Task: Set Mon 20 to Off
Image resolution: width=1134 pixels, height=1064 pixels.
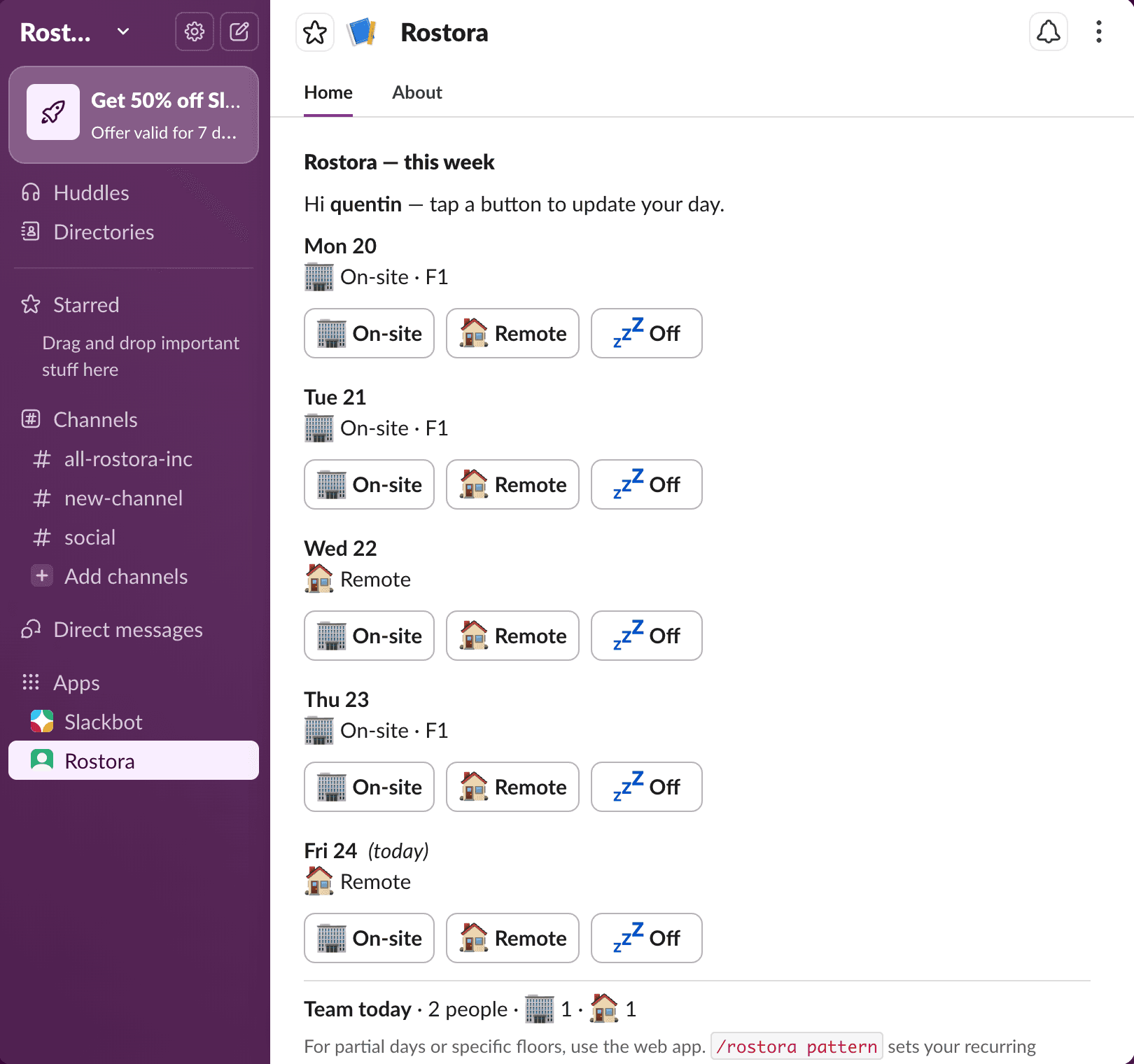Action: pos(646,333)
